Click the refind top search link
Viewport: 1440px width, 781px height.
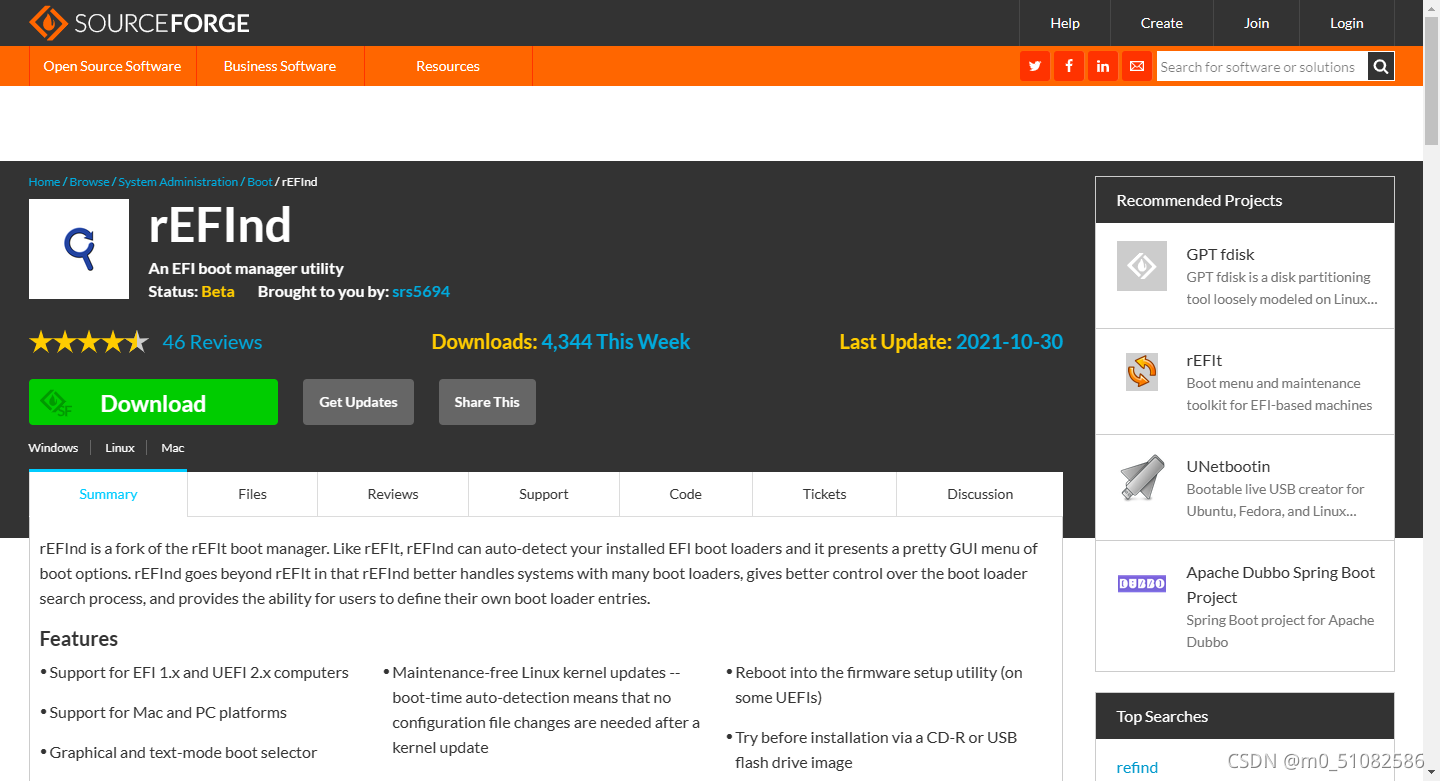click(1137, 767)
